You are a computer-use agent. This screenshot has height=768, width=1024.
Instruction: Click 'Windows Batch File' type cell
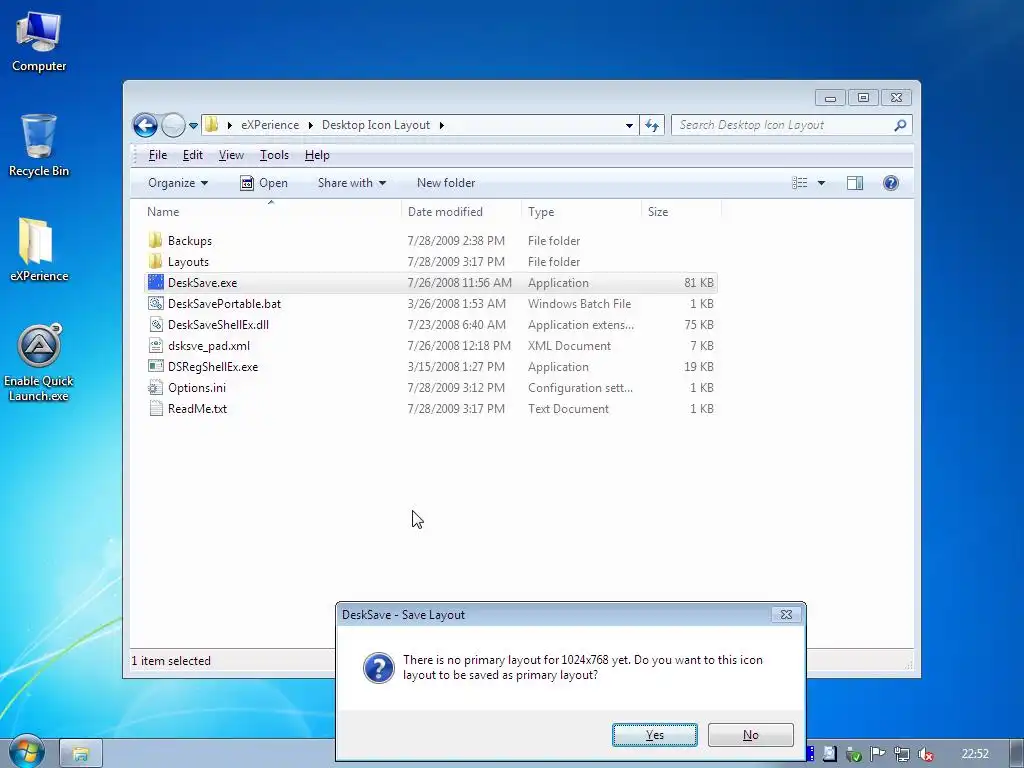coord(579,303)
